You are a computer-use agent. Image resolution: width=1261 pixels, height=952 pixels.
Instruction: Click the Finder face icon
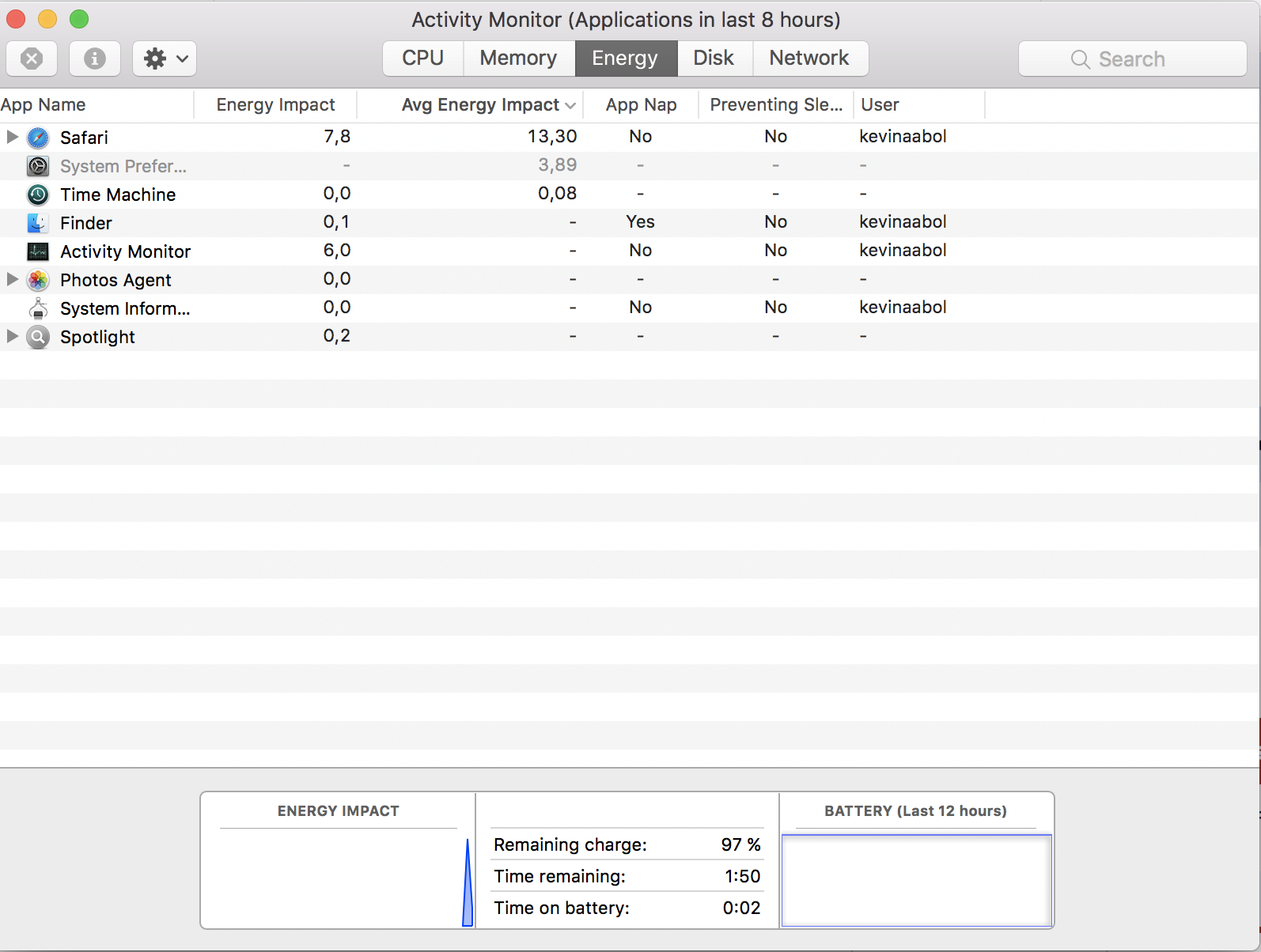click(x=38, y=223)
